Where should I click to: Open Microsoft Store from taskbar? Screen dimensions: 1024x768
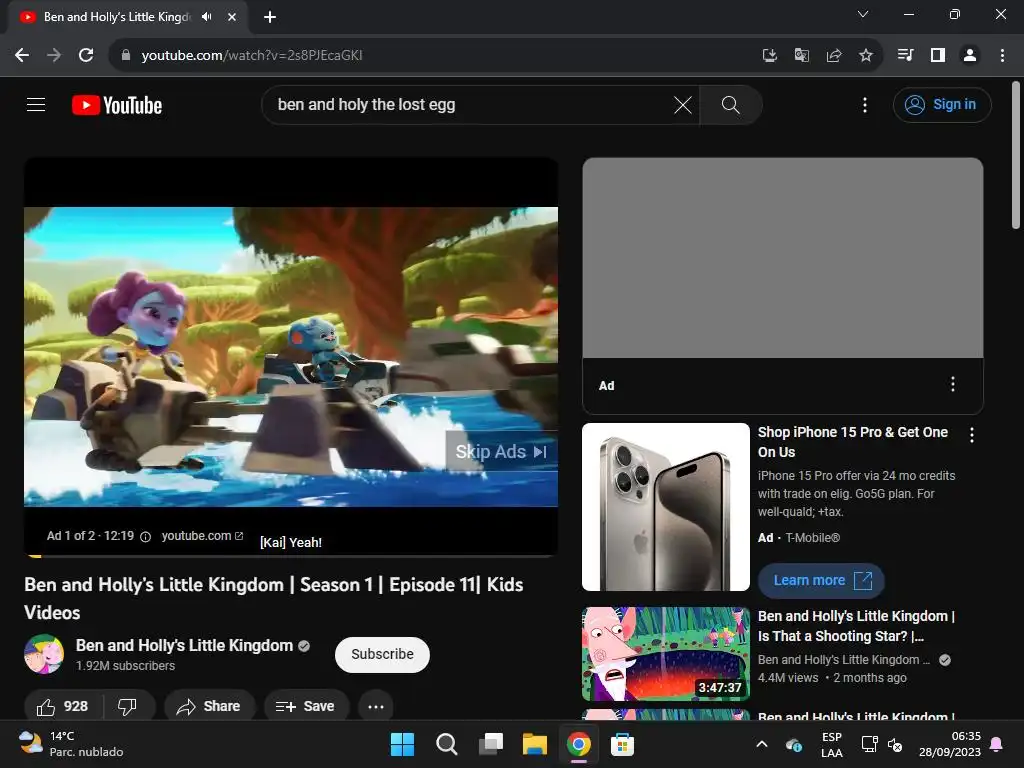pyautogui.click(x=622, y=744)
